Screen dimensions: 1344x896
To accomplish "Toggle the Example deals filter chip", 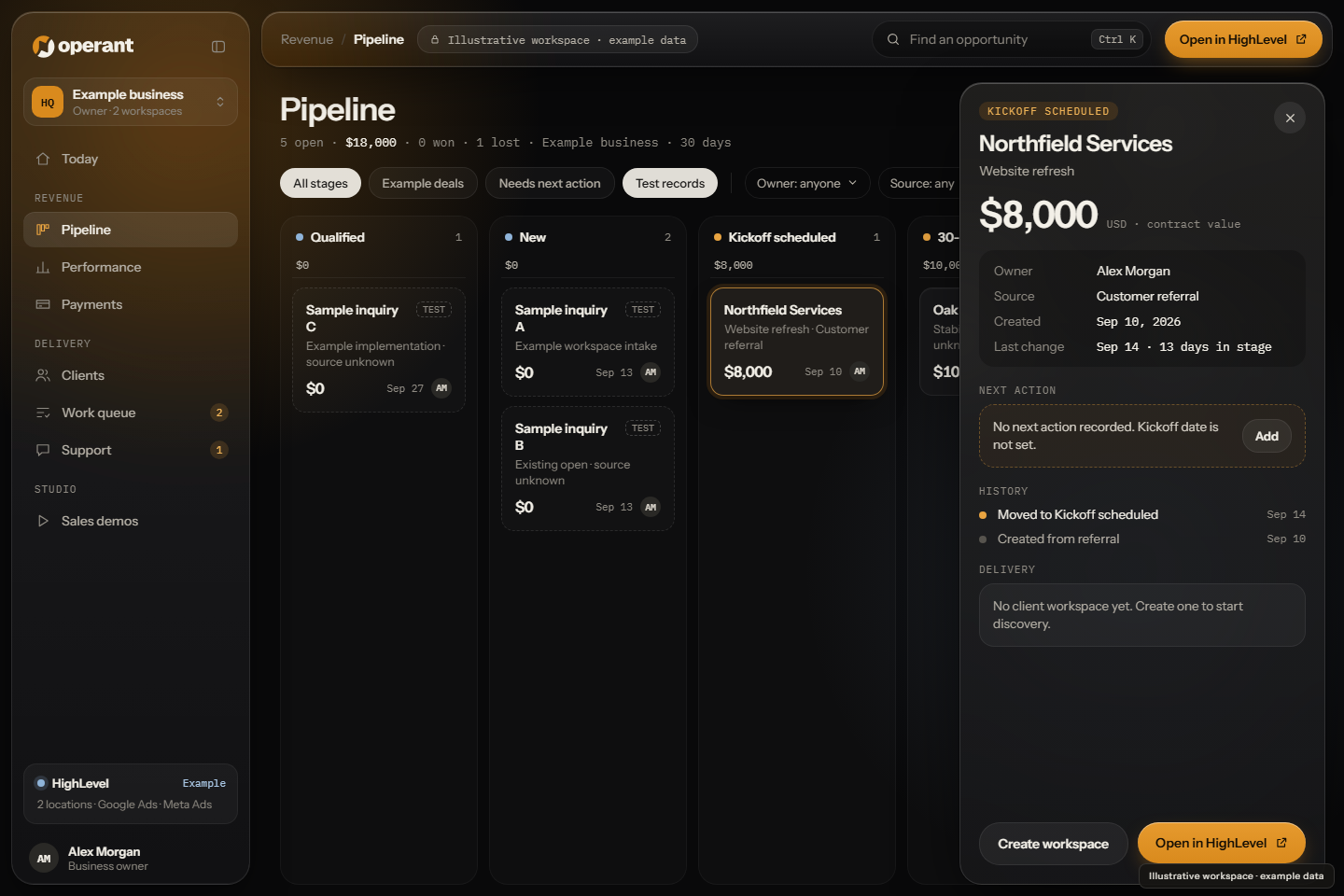I will (423, 183).
